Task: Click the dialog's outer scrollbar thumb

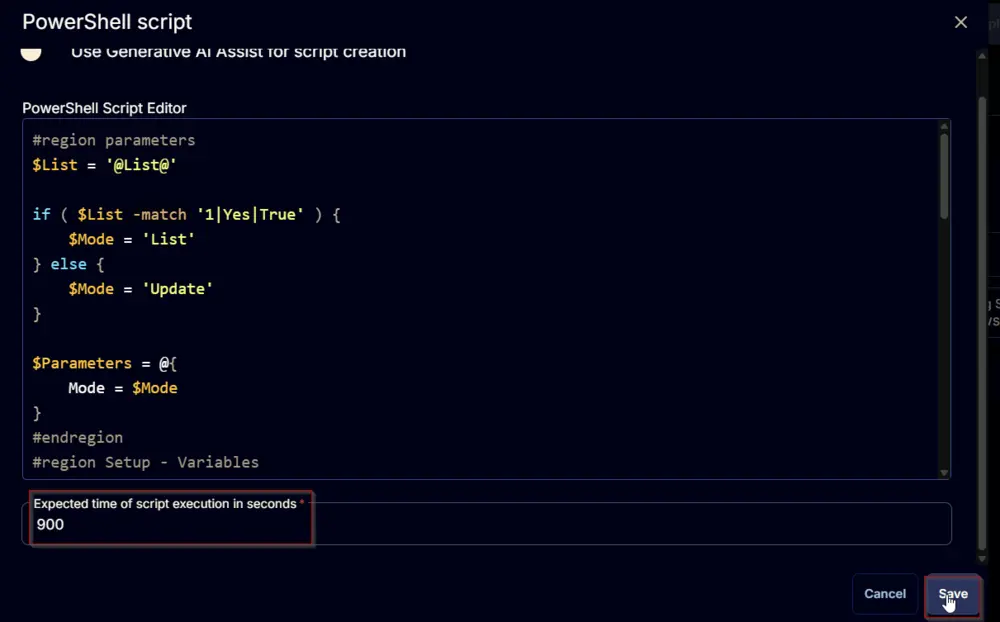Action: 982,322
